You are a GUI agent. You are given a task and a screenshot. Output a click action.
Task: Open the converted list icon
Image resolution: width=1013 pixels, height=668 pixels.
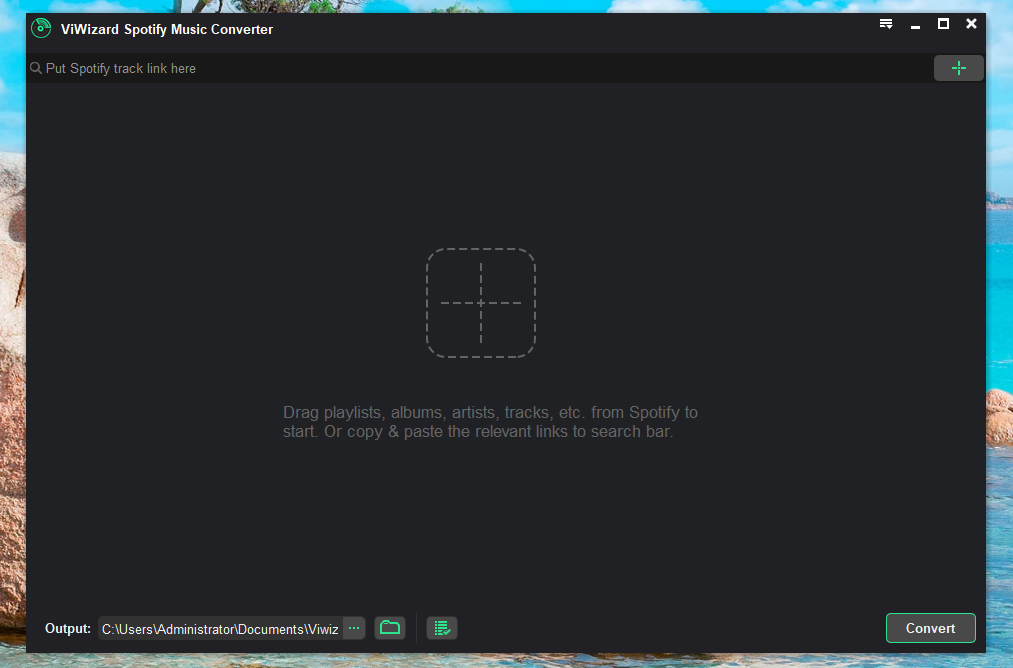point(441,628)
